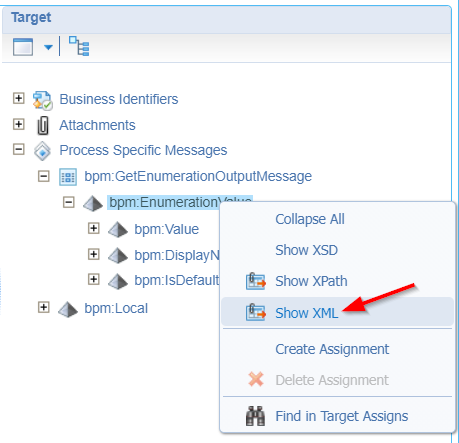Expand the bpm:Value element

(x=94, y=228)
